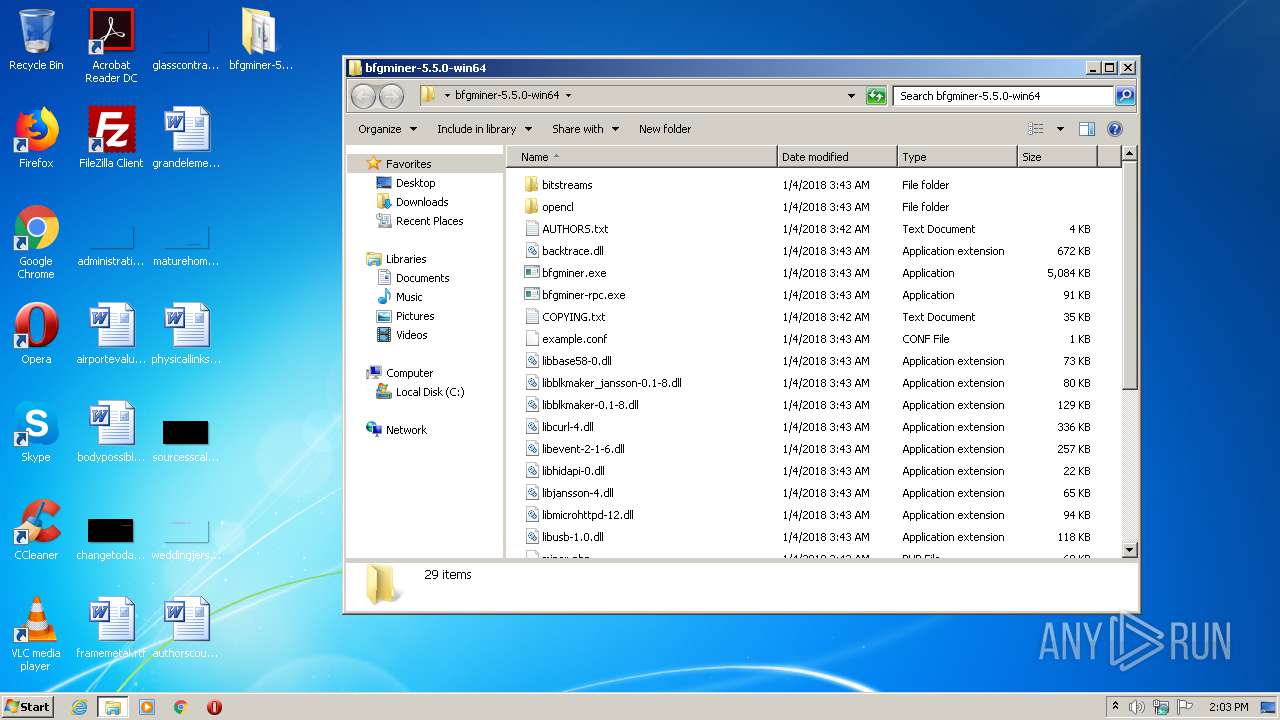Click the search magnifier icon

pyautogui.click(x=1125, y=96)
